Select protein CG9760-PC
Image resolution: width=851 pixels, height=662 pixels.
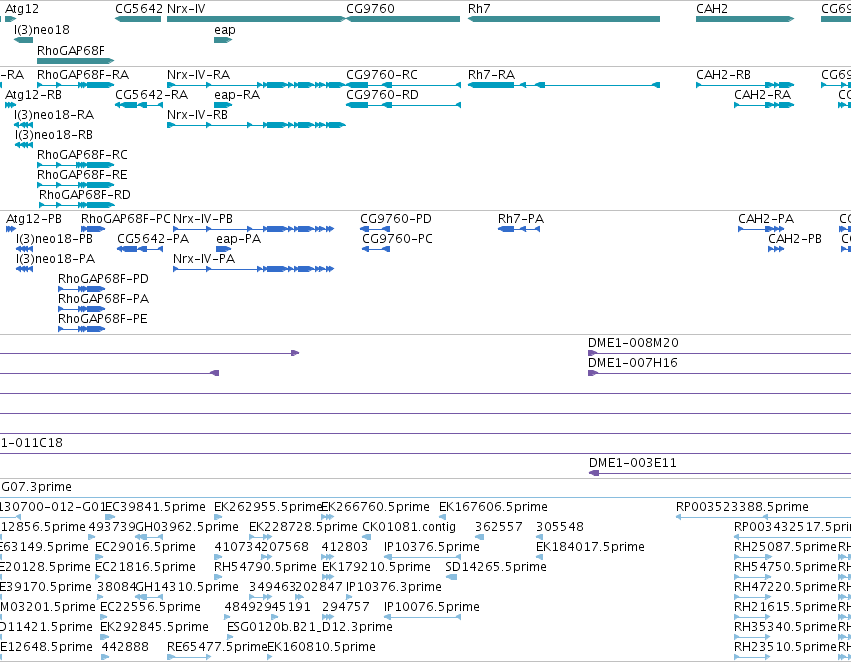click(397, 239)
